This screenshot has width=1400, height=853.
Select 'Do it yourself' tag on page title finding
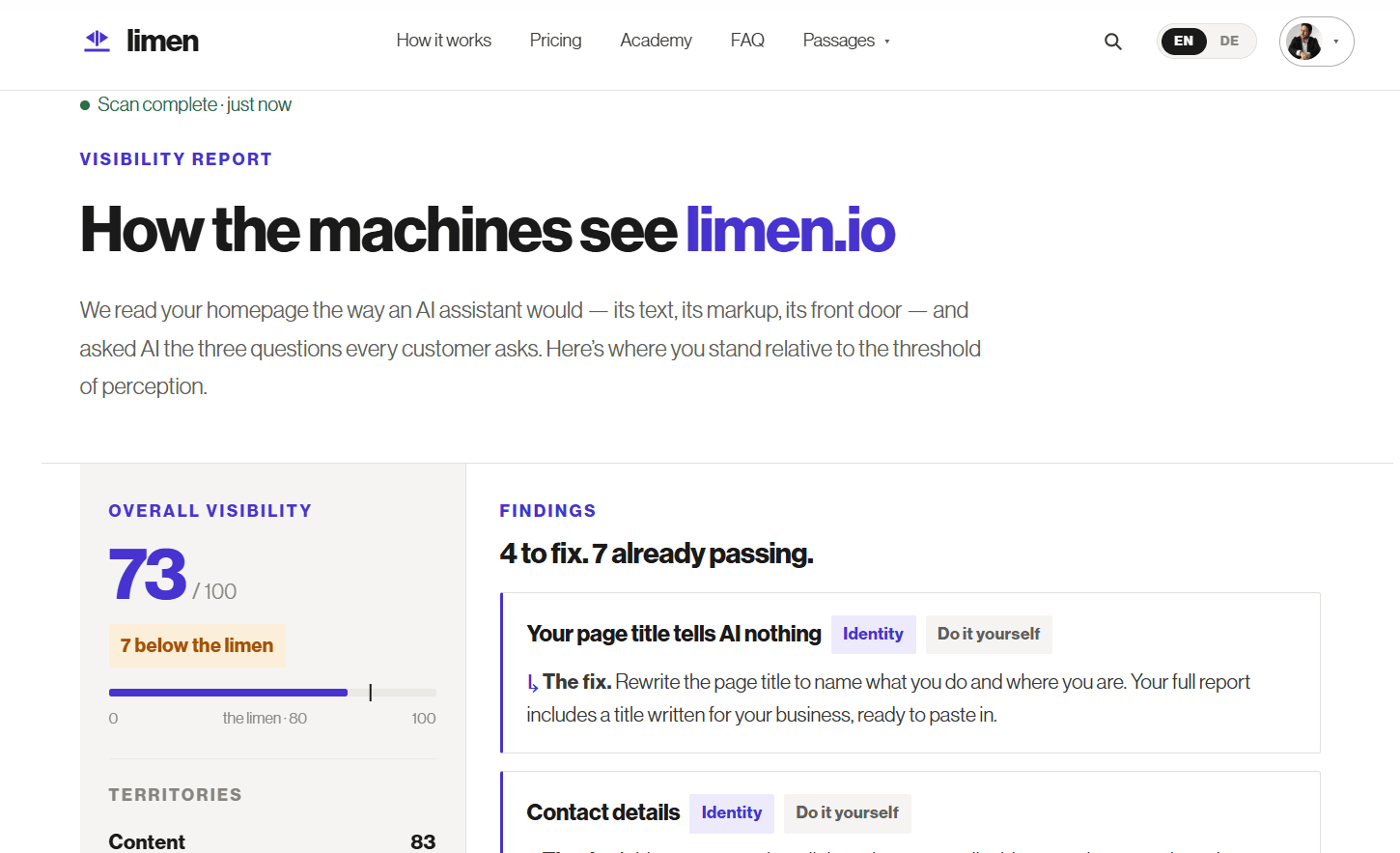click(x=989, y=635)
